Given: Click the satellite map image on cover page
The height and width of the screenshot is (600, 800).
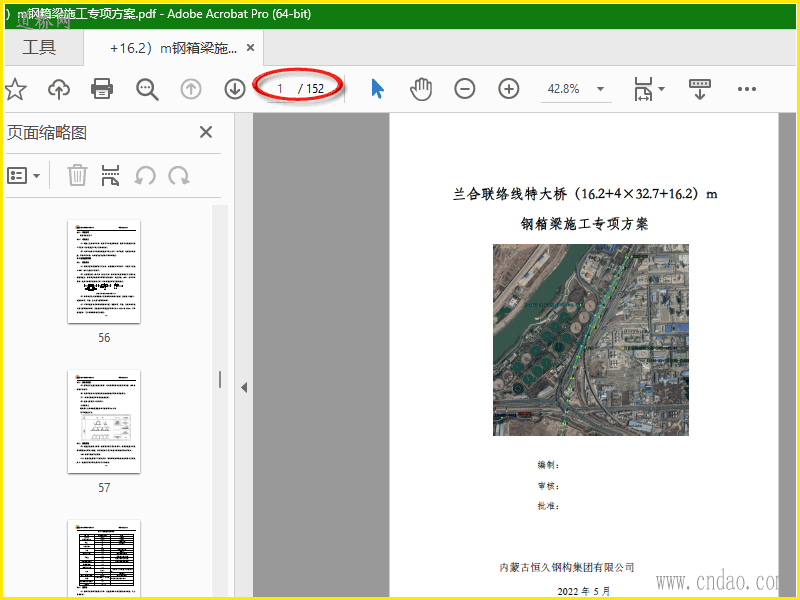Looking at the screenshot, I should click(591, 340).
